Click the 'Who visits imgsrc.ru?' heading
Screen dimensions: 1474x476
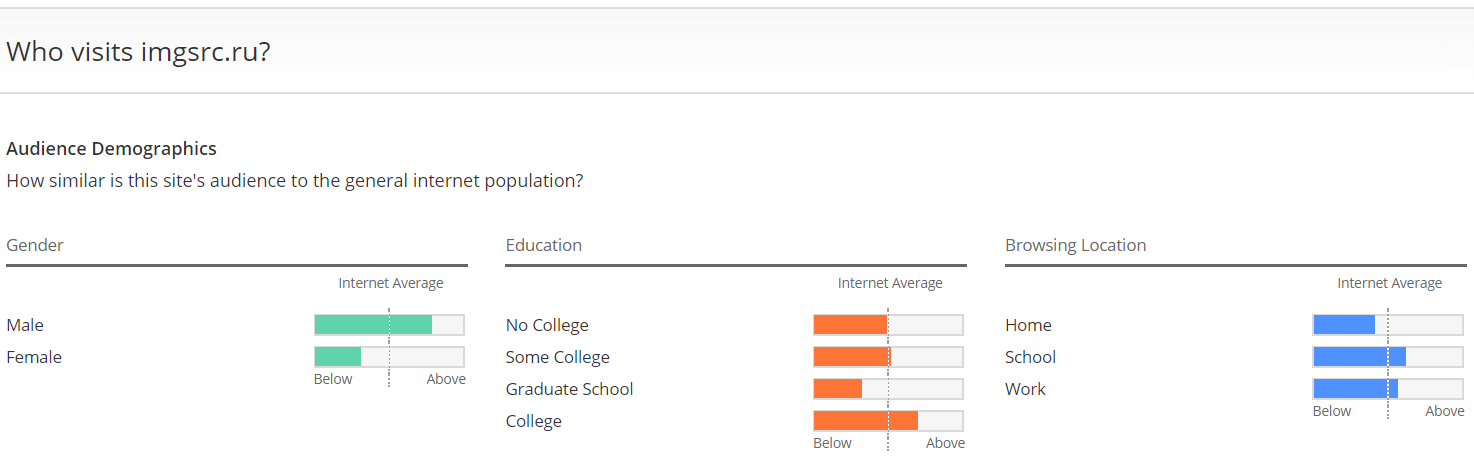(x=138, y=52)
